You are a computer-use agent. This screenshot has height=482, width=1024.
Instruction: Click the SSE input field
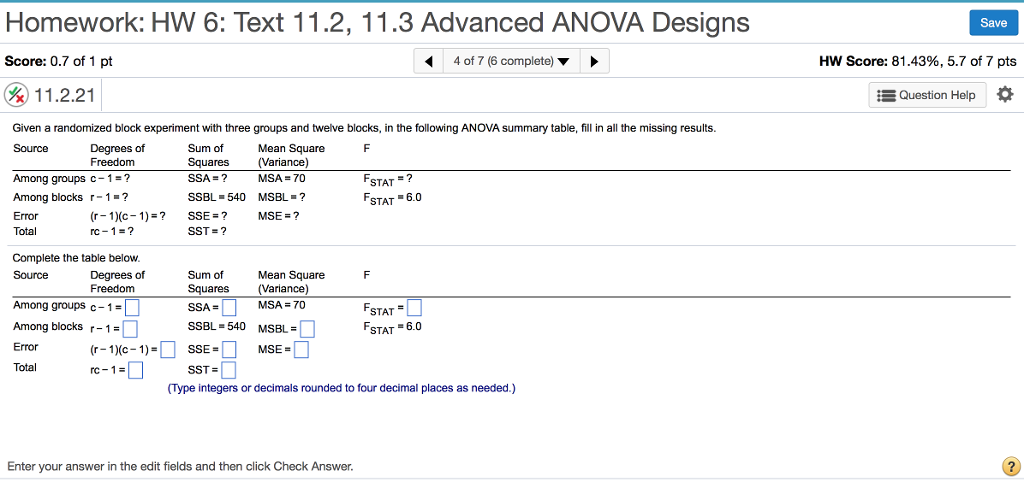(228, 350)
